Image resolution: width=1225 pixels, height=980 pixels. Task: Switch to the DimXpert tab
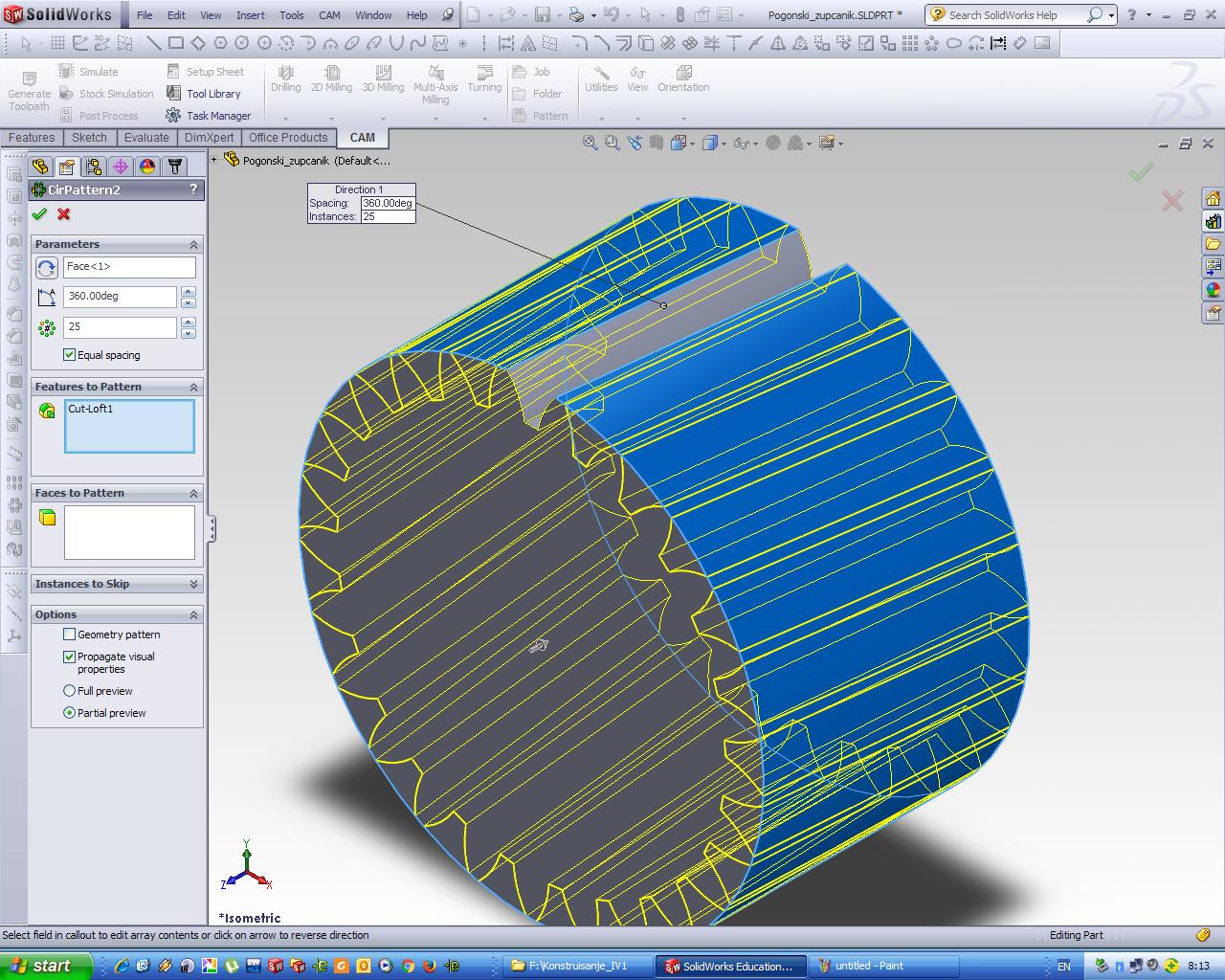(210, 138)
